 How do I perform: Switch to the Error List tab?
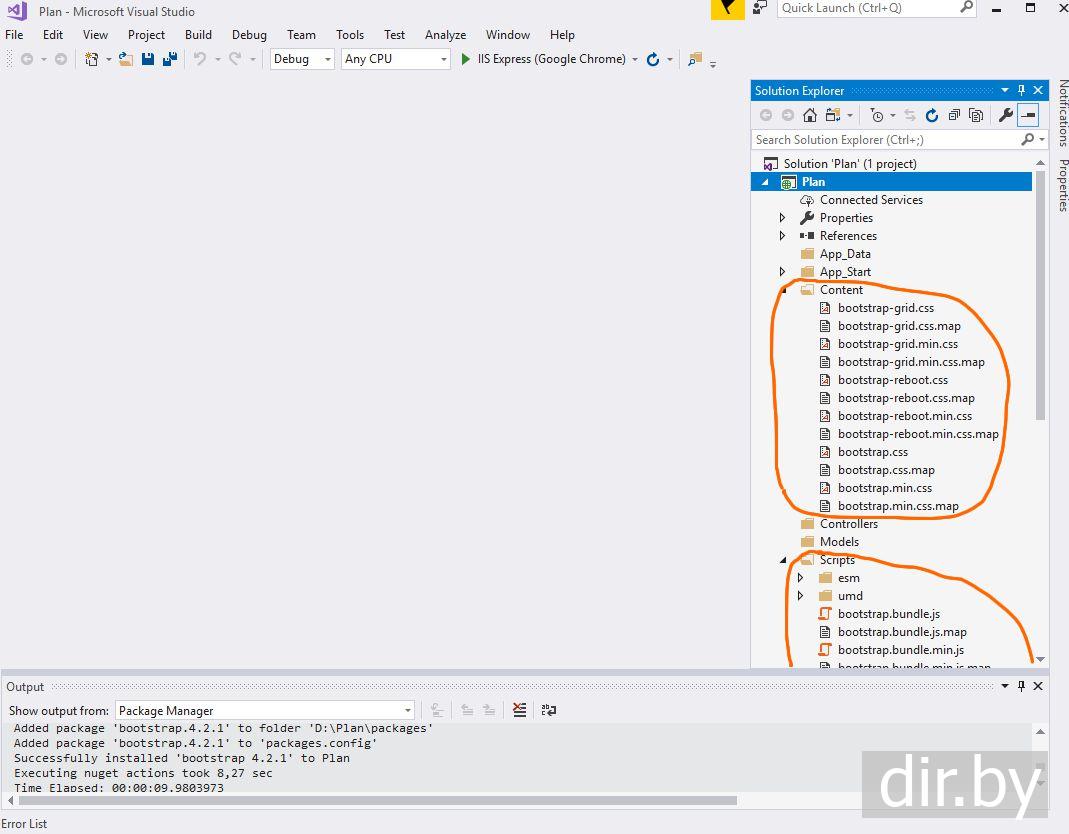[24, 824]
